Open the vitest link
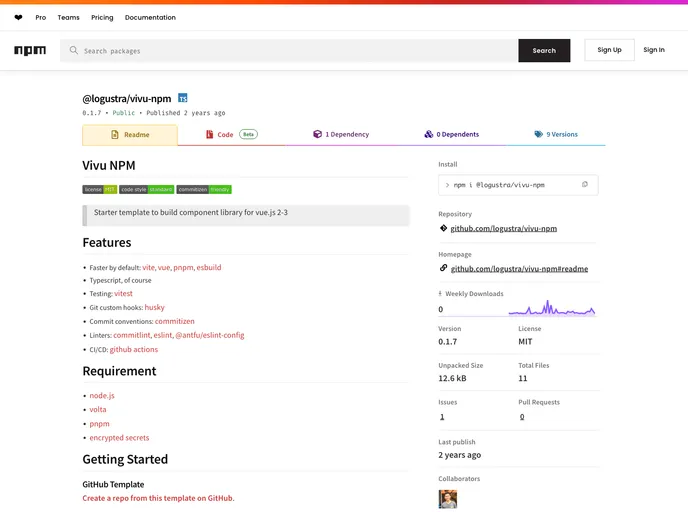Image resolution: width=688 pixels, height=512 pixels. point(123,294)
